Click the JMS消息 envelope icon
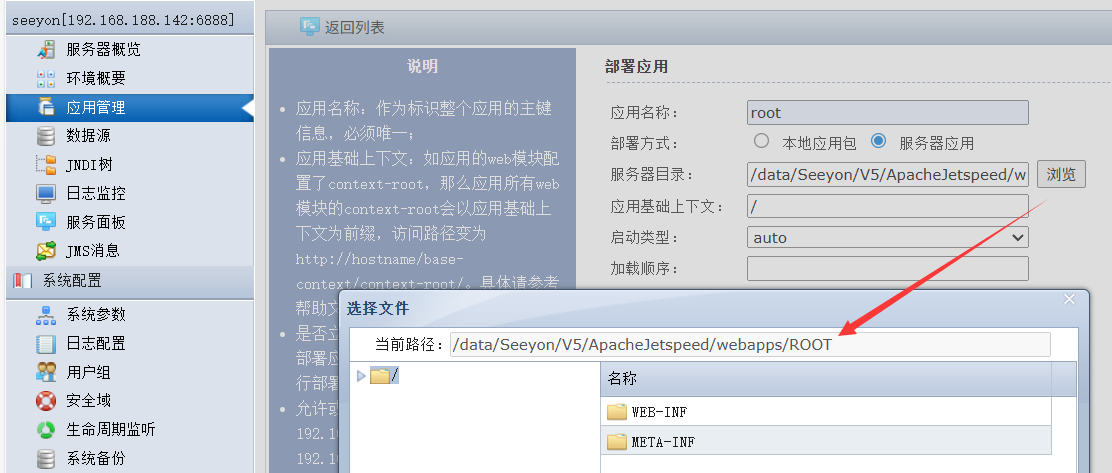1112x473 pixels. click(x=46, y=251)
